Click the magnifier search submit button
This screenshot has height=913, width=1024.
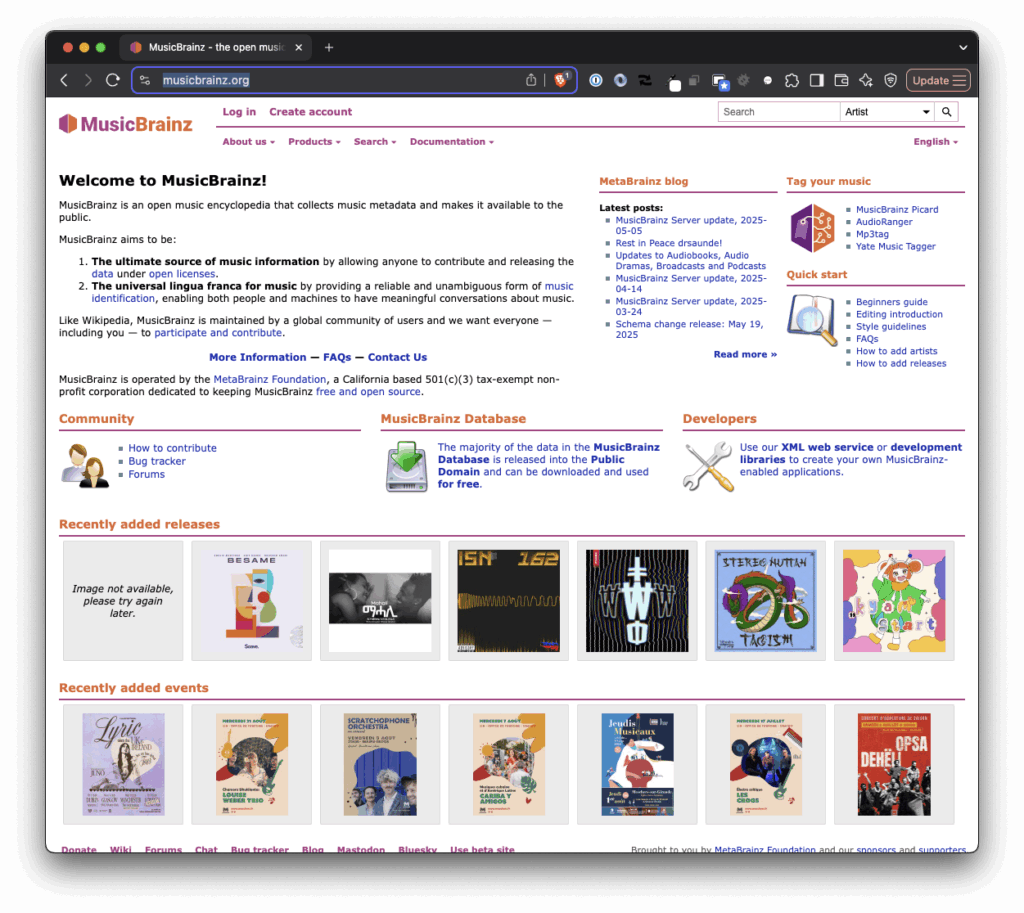(x=946, y=112)
